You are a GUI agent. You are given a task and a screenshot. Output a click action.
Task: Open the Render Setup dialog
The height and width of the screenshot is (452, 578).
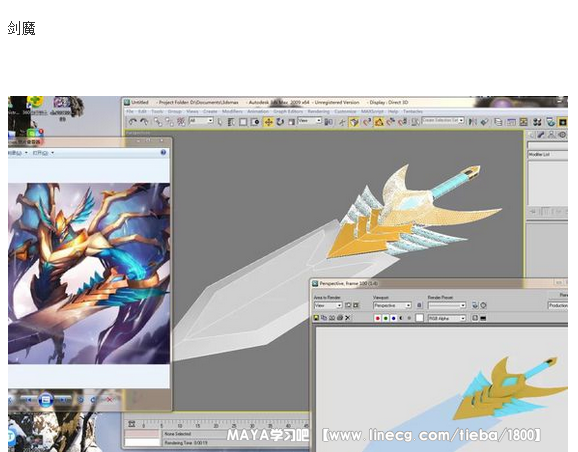pyautogui.click(x=551, y=122)
